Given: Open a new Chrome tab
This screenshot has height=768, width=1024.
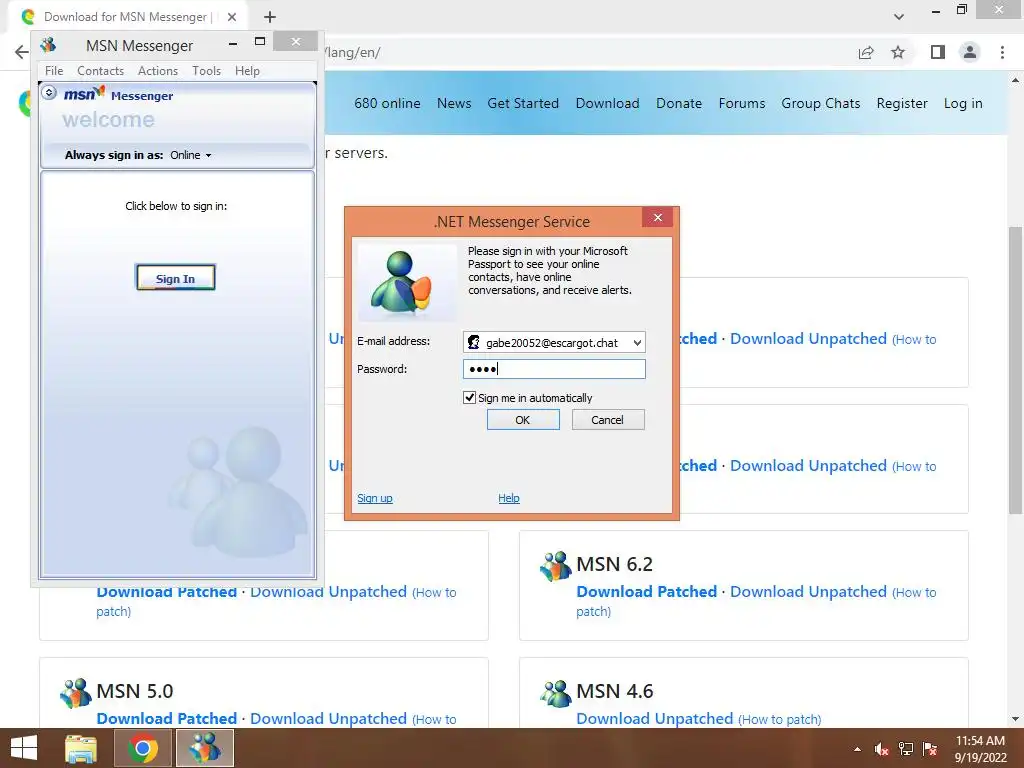Looking at the screenshot, I should tap(270, 17).
